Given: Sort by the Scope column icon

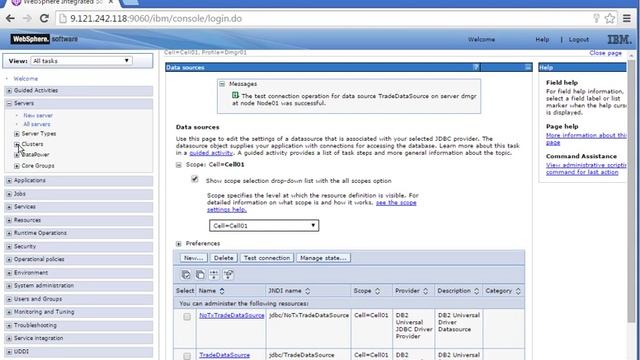Looking at the screenshot, I should point(377,291).
